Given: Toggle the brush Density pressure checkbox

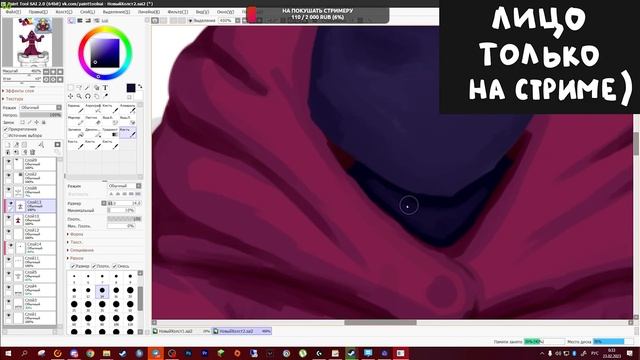Looking at the screenshot, I should pyautogui.click(x=94, y=266).
